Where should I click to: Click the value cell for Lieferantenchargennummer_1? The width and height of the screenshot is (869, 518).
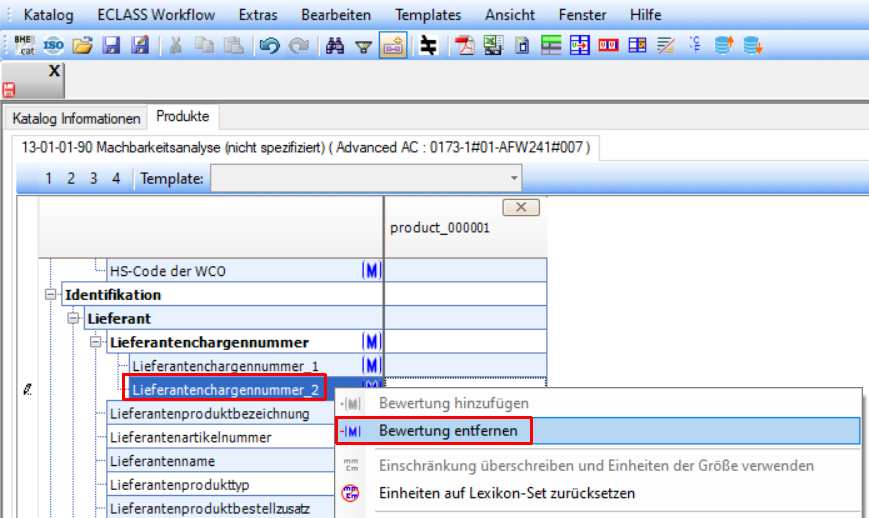click(x=466, y=366)
